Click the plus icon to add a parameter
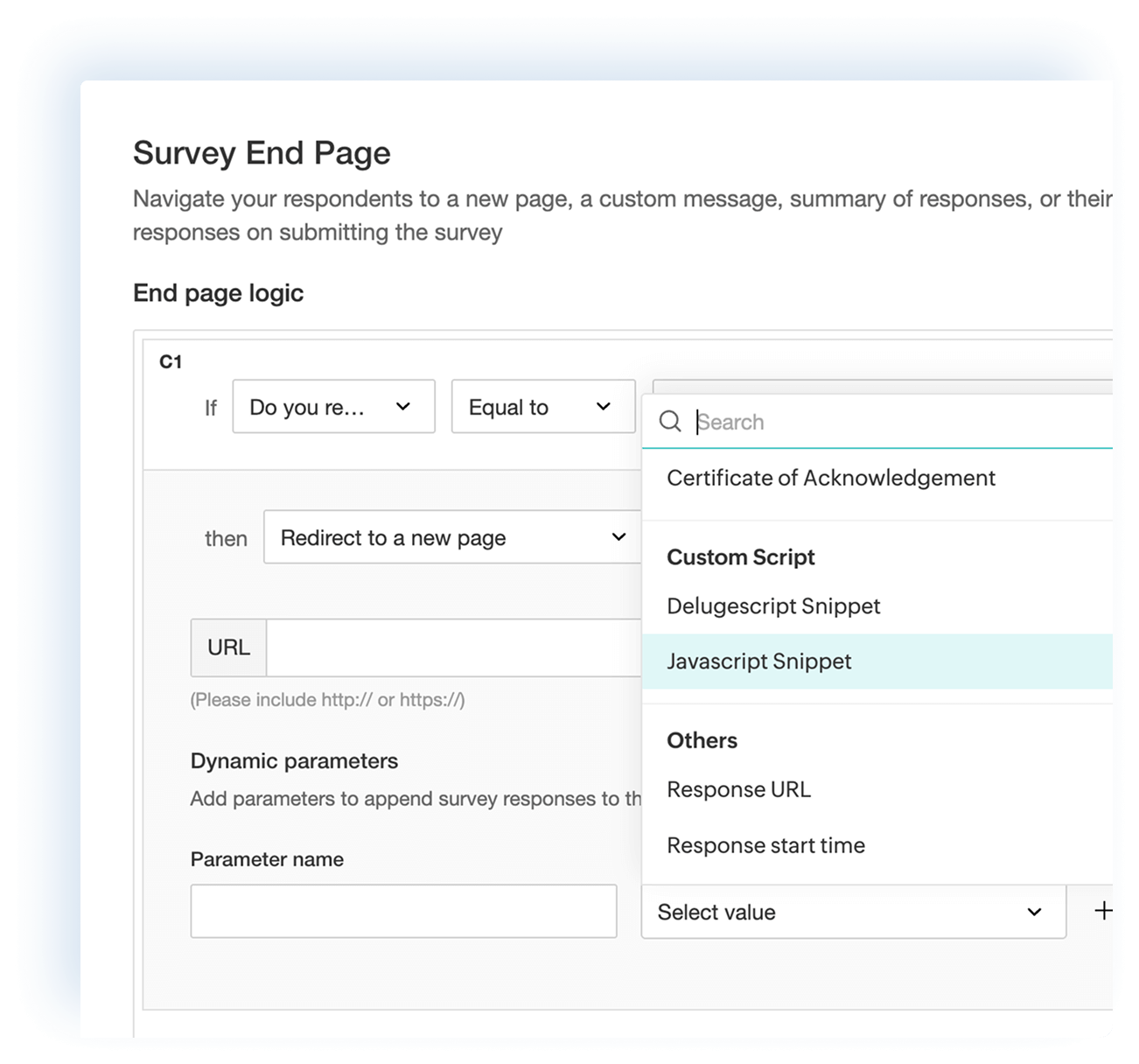1139x1064 pixels. point(1103,911)
